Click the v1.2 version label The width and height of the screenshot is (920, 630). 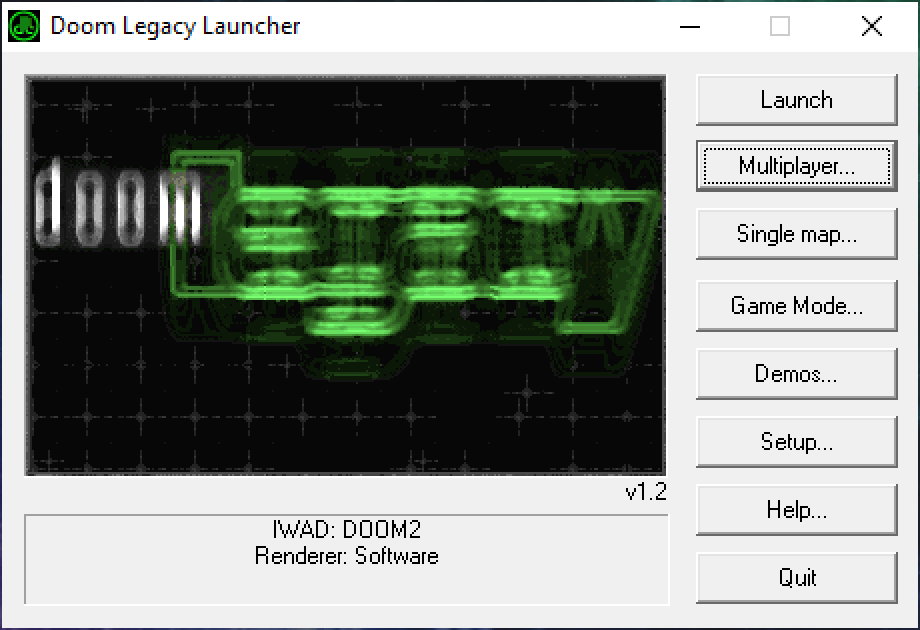coord(646,492)
